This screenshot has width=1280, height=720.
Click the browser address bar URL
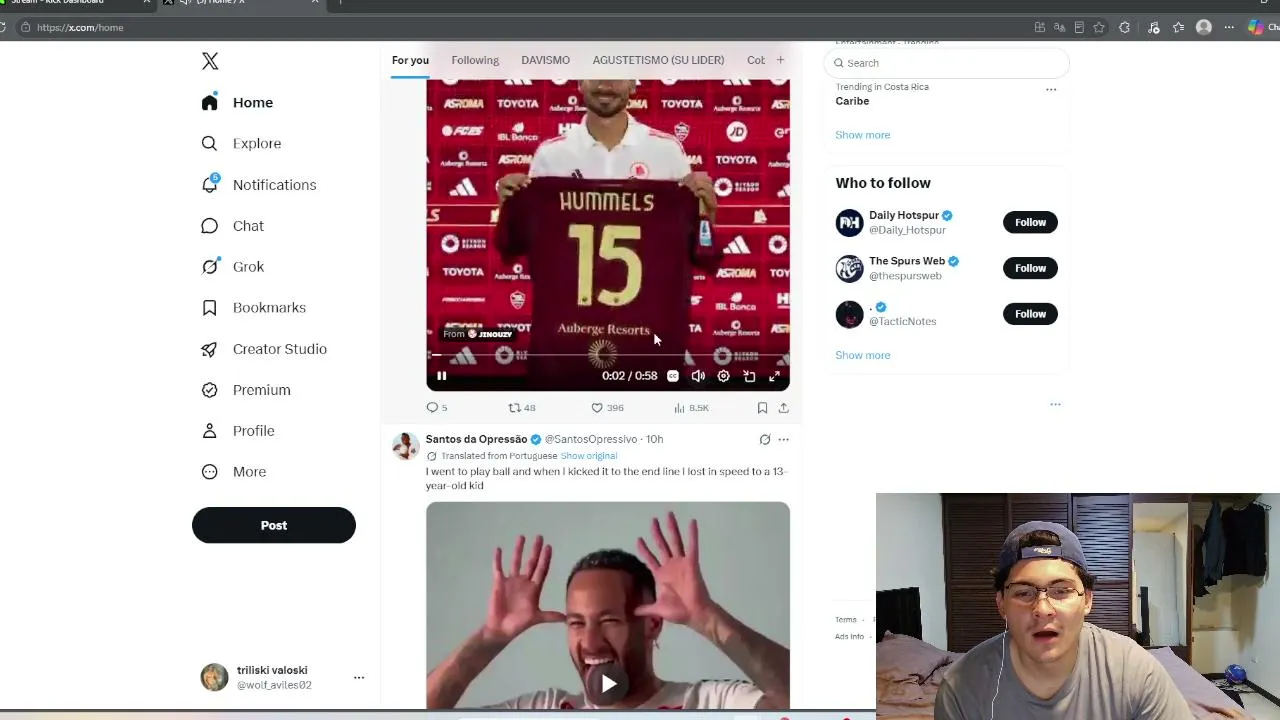pos(80,27)
